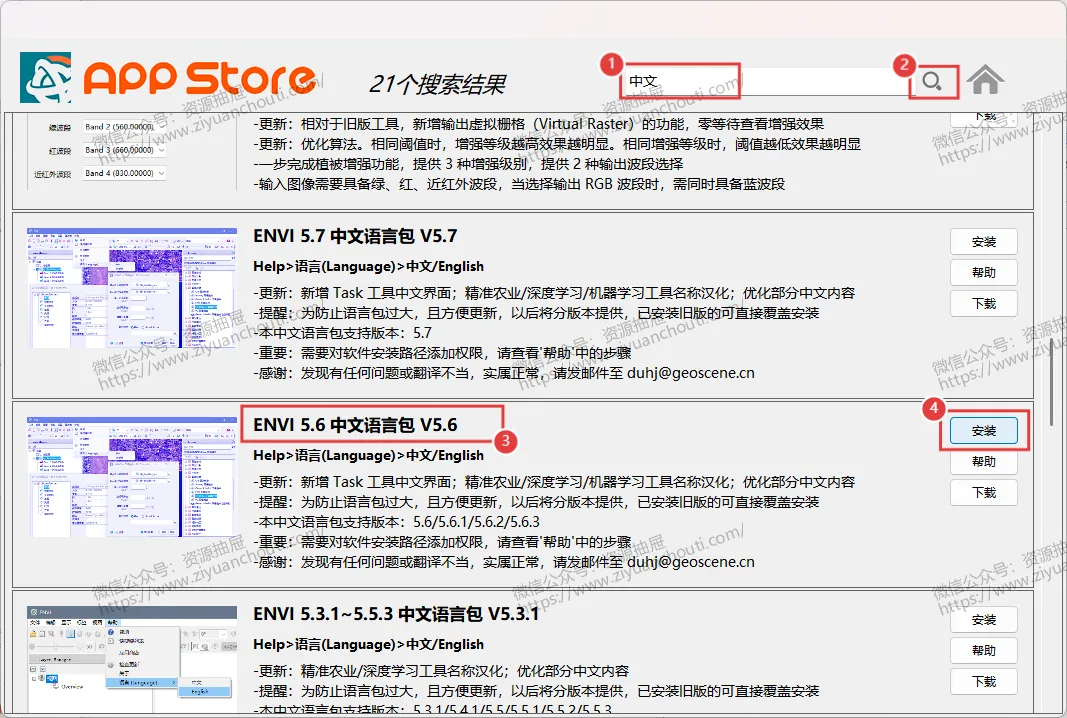
Task: Open the Band 4 (830.00000) dropdown
Action: [x=125, y=174]
